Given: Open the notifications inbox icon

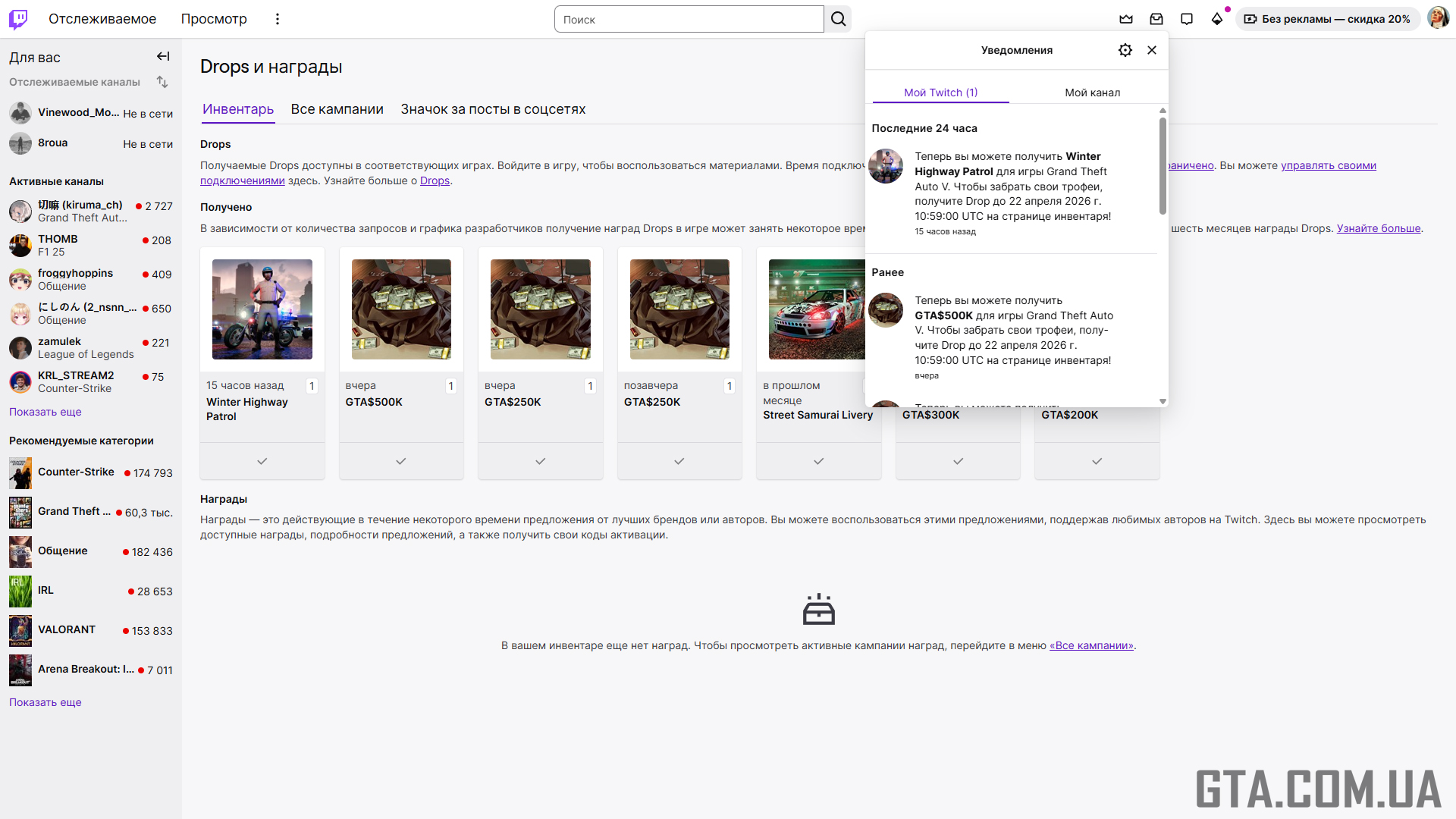Looking at the screenshot, I should click(1156, 19).
